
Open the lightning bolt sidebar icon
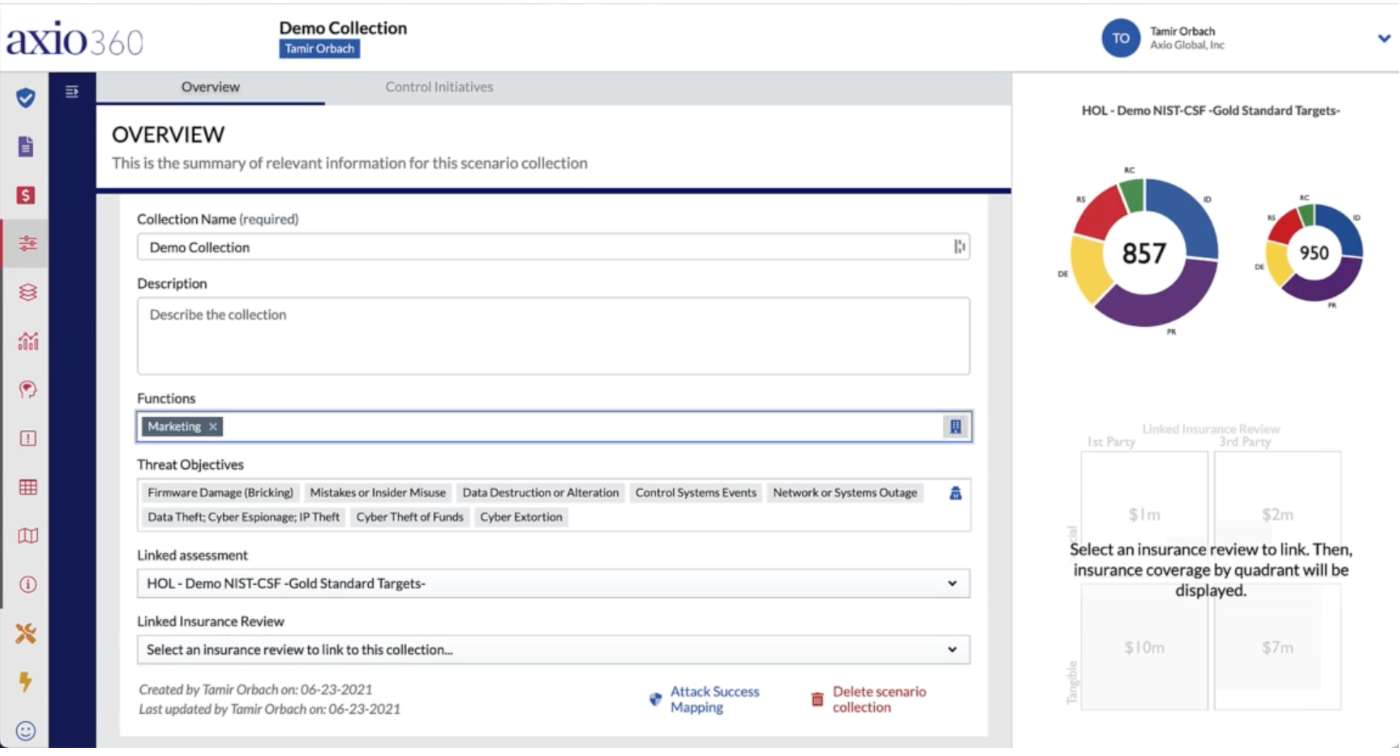click(26, 682)
